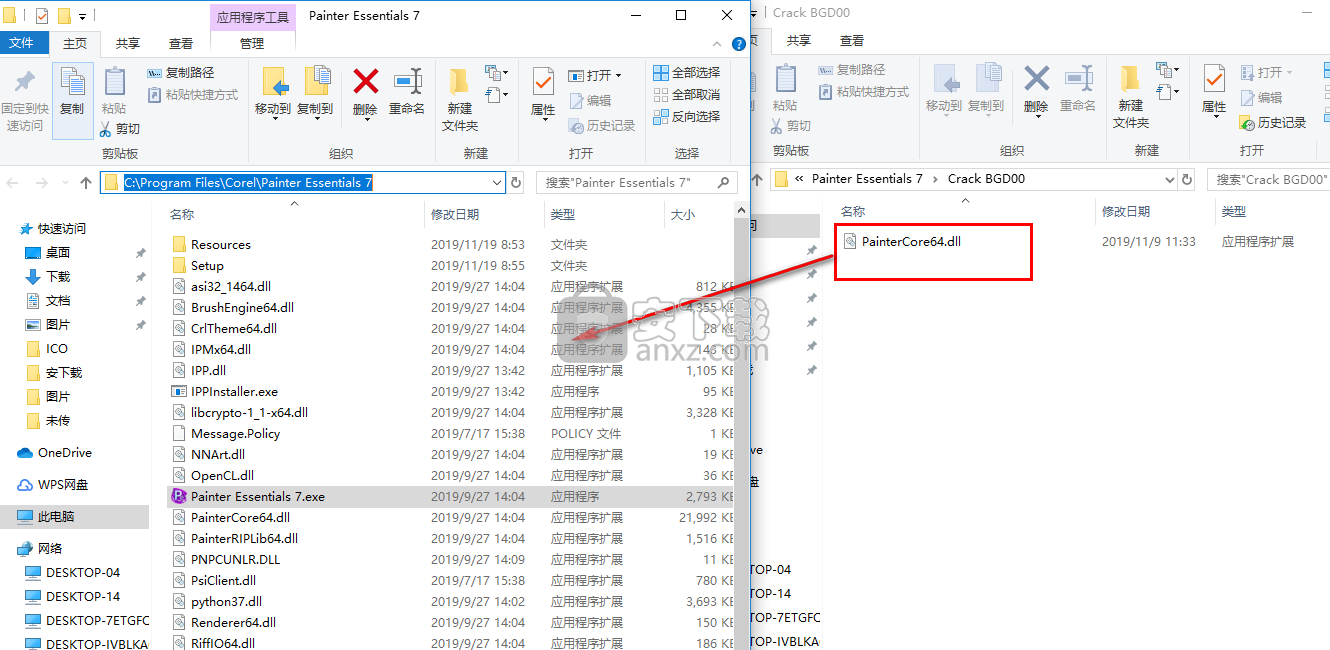Open the Properties dropdown arrow in front window
This screenshot has height=650, width=1330.
[543, 120]
